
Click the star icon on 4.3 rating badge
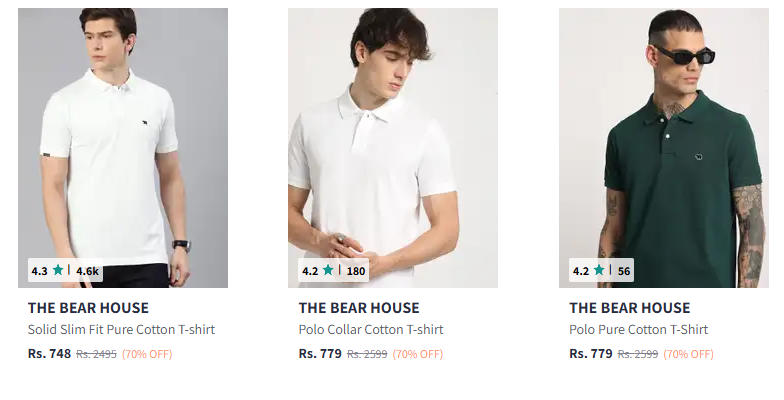pos(58,270)
